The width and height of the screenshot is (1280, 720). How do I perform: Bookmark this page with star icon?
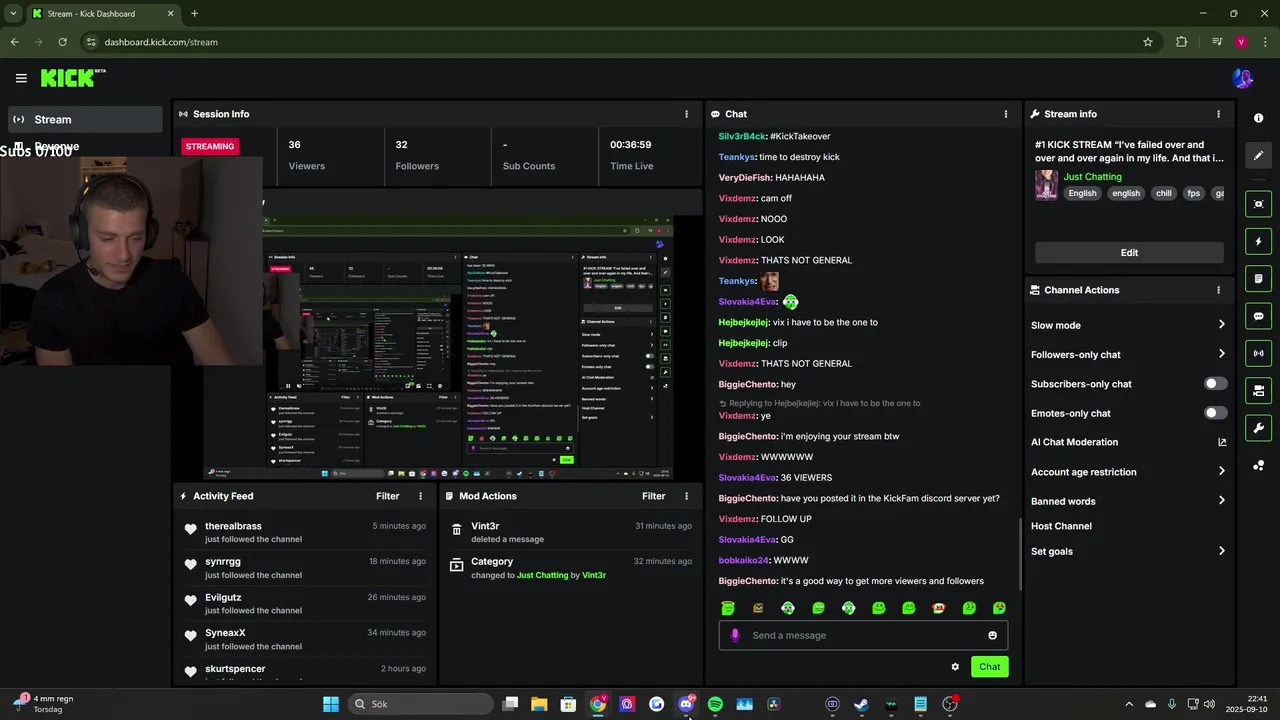coord(1148,42)
